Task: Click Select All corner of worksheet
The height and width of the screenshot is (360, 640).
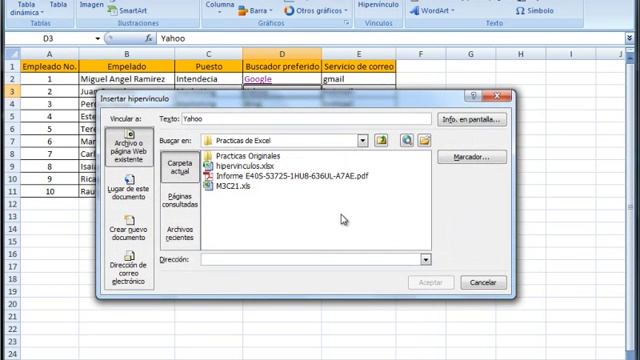Action: coord(13,54)
